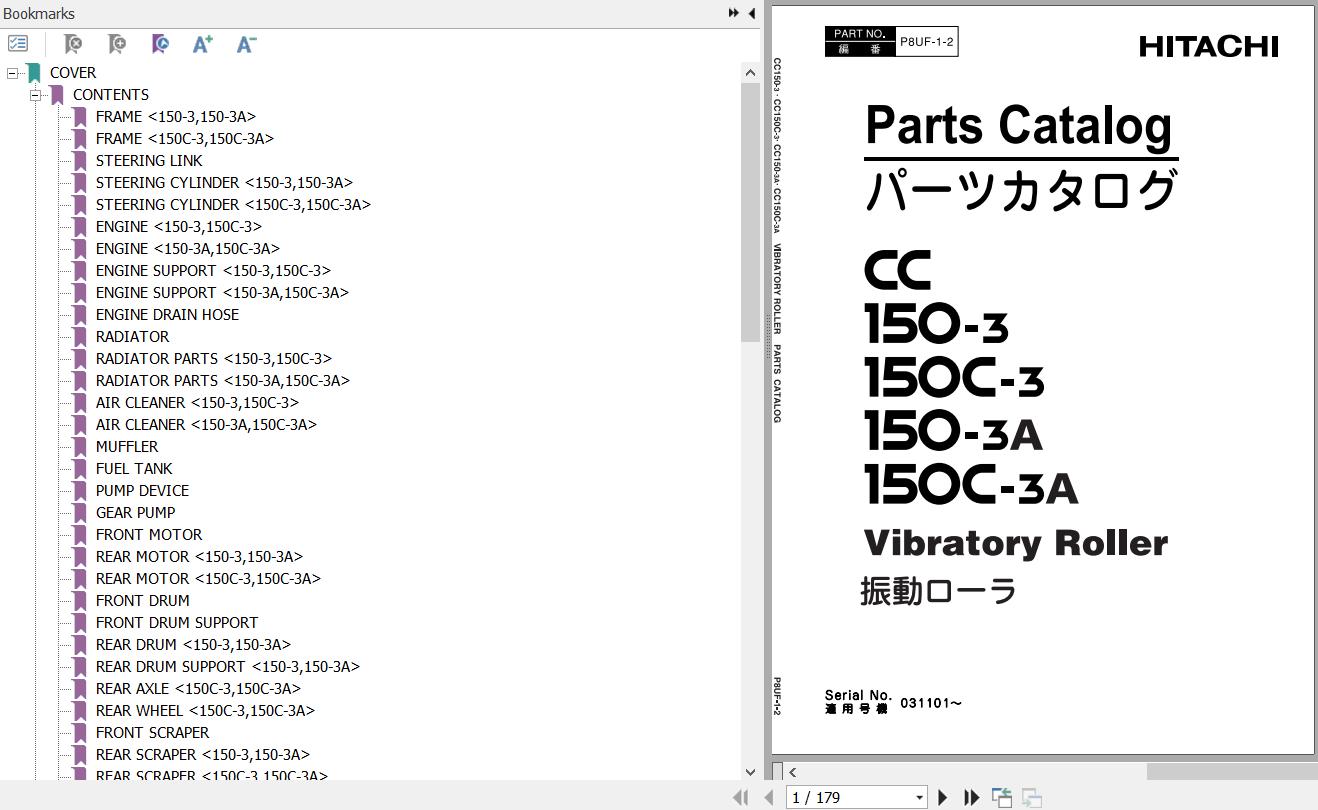1318x810 pixels.
Task: Select REAR DRUM SUPPORT <150-3,150-3A> bookmark
Action: pyautogui.click(x=228, y=667)
